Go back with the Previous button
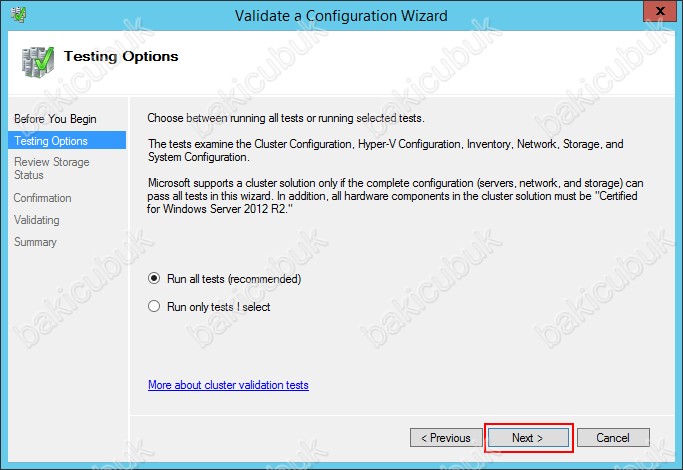 click(x=446, y=437)
